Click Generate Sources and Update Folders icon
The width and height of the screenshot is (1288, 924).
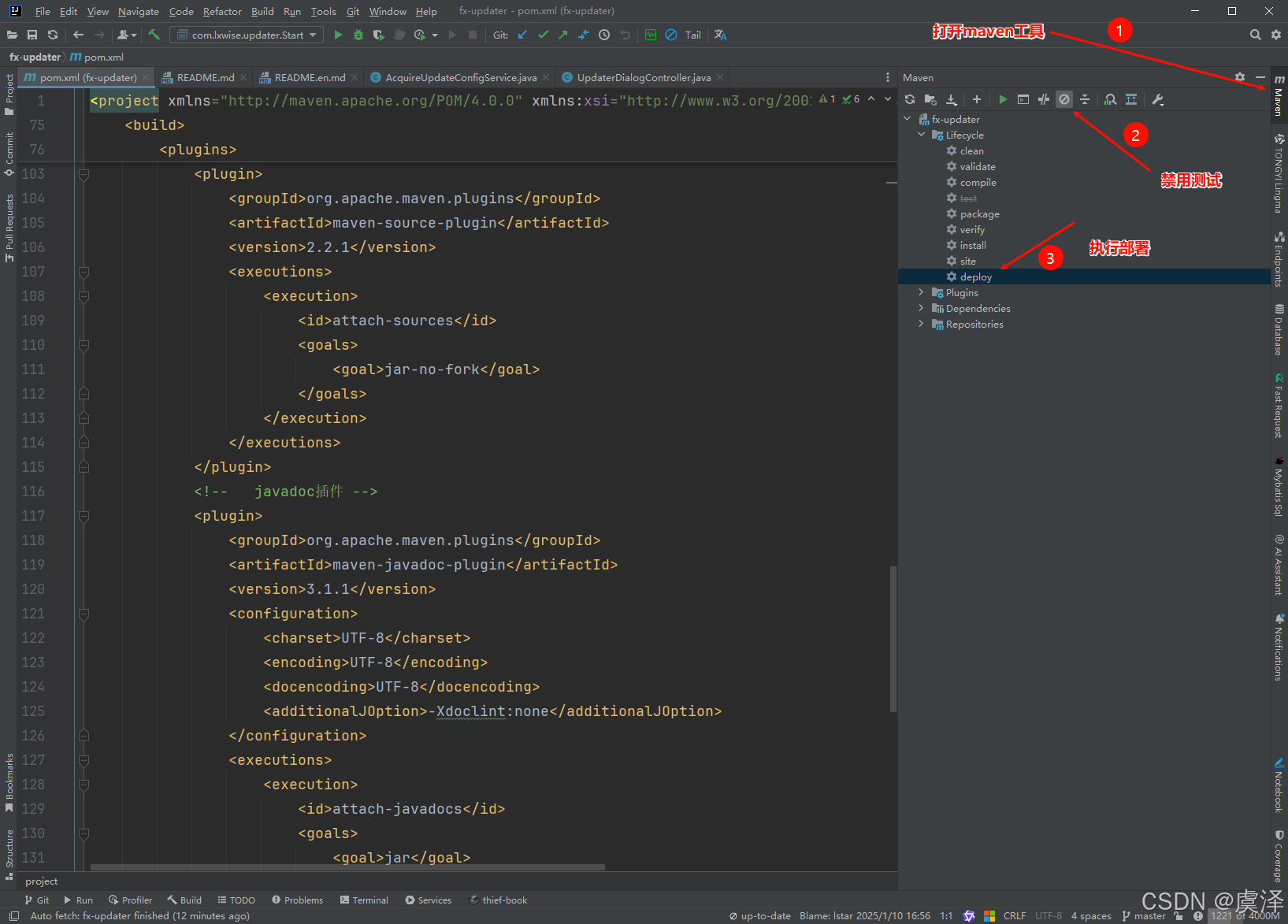click(930, 99)
